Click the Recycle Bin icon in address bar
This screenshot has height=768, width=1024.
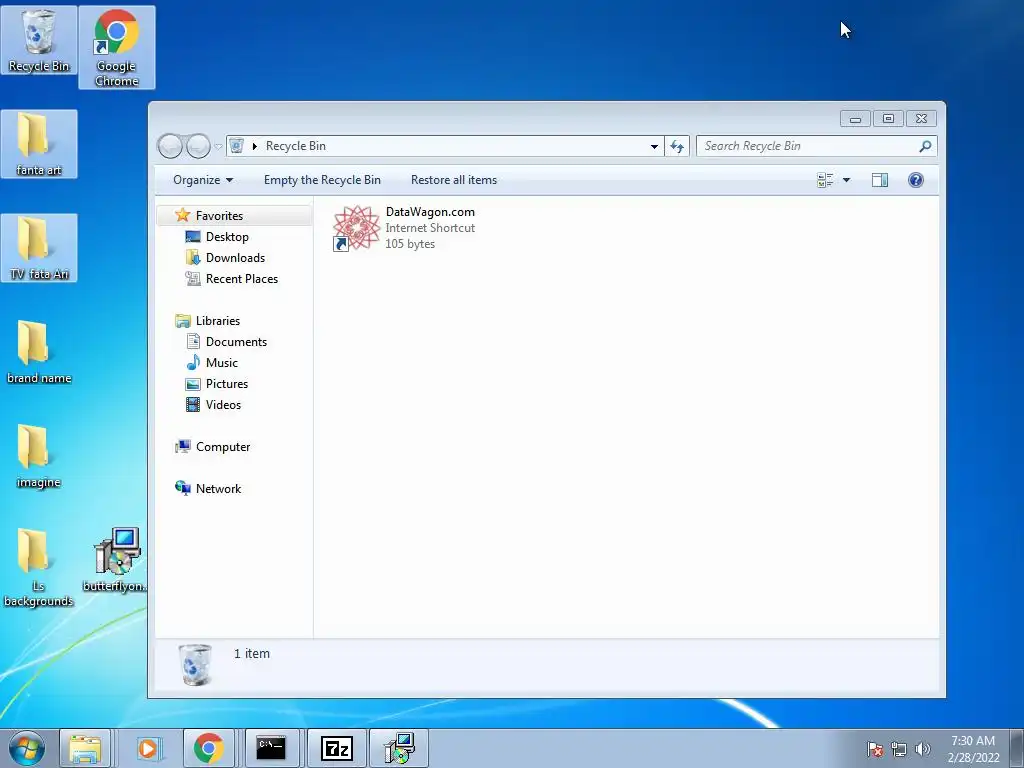236,146
